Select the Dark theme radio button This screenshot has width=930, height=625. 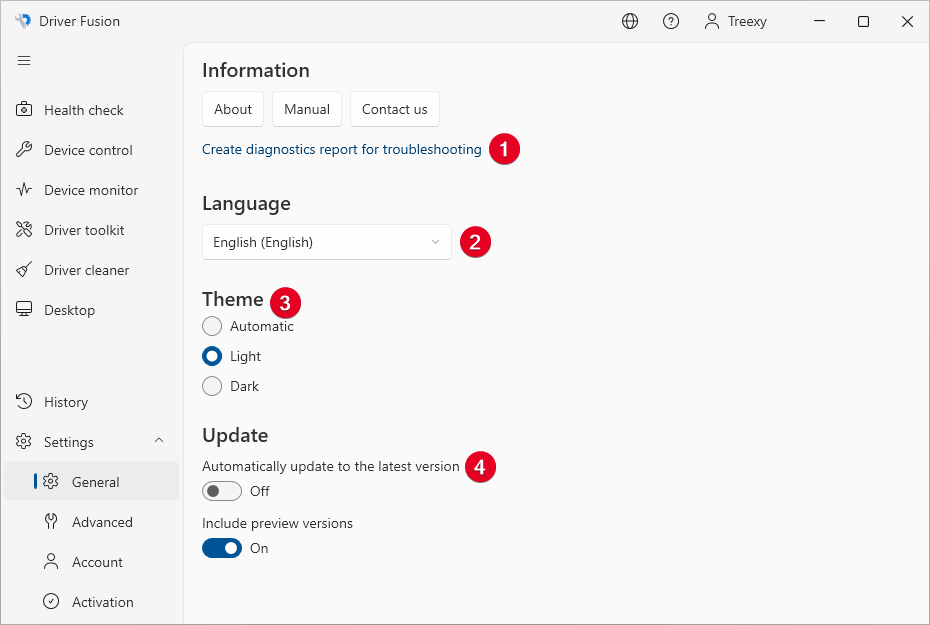click(x=212, y=386)
